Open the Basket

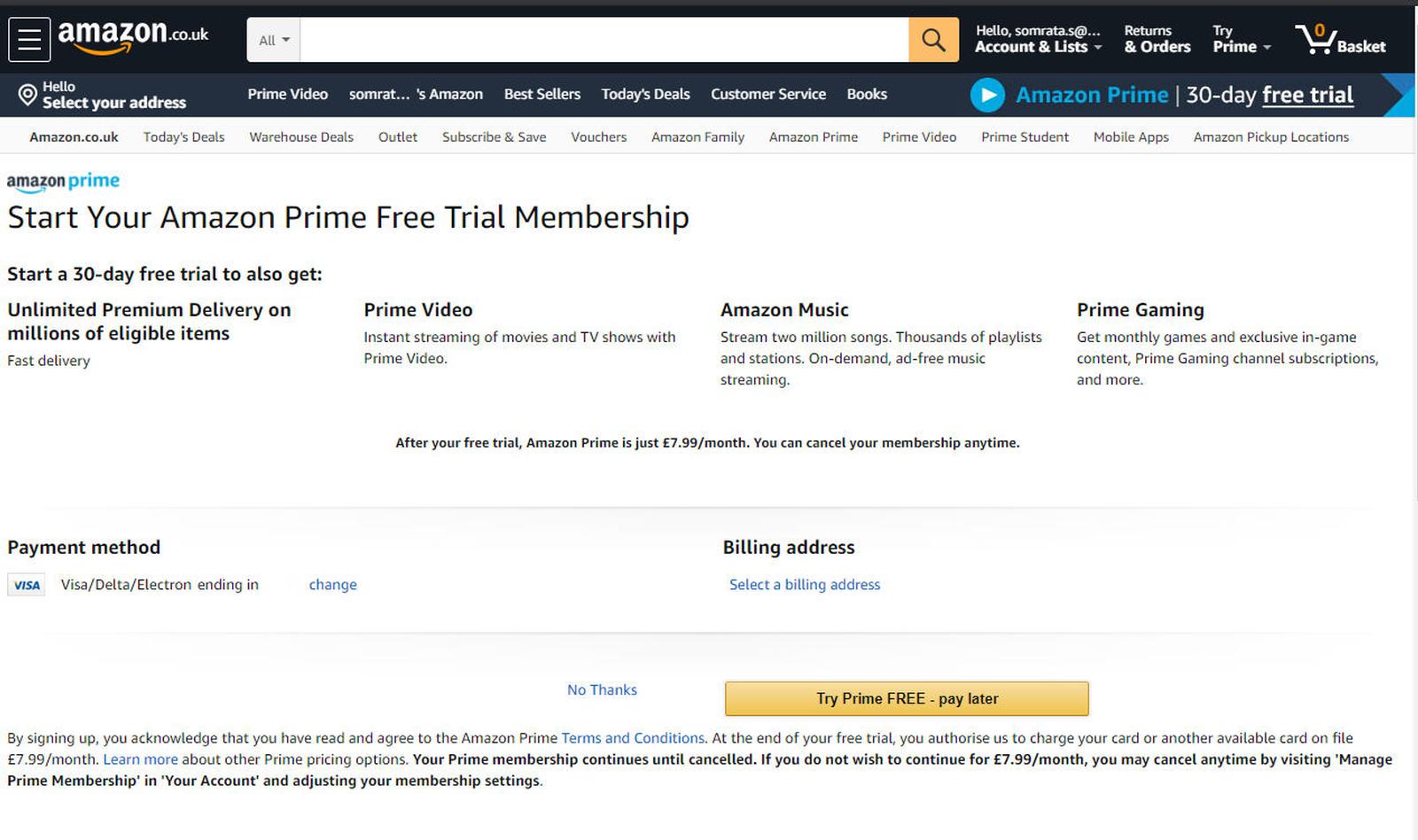coord(1340,39)
